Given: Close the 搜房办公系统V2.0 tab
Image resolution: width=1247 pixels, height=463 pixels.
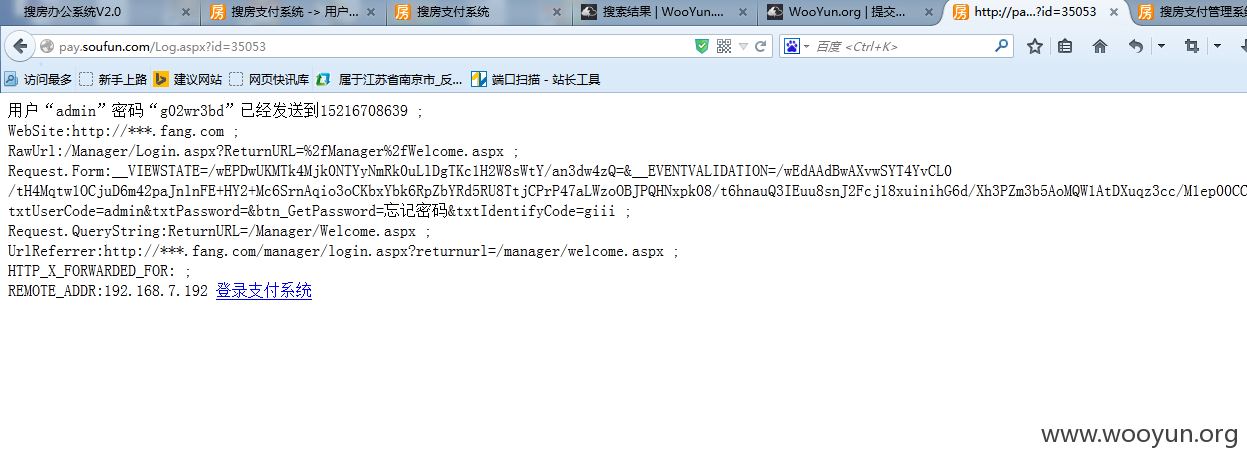Looking at the screenshot, I should tap(186, 12).
